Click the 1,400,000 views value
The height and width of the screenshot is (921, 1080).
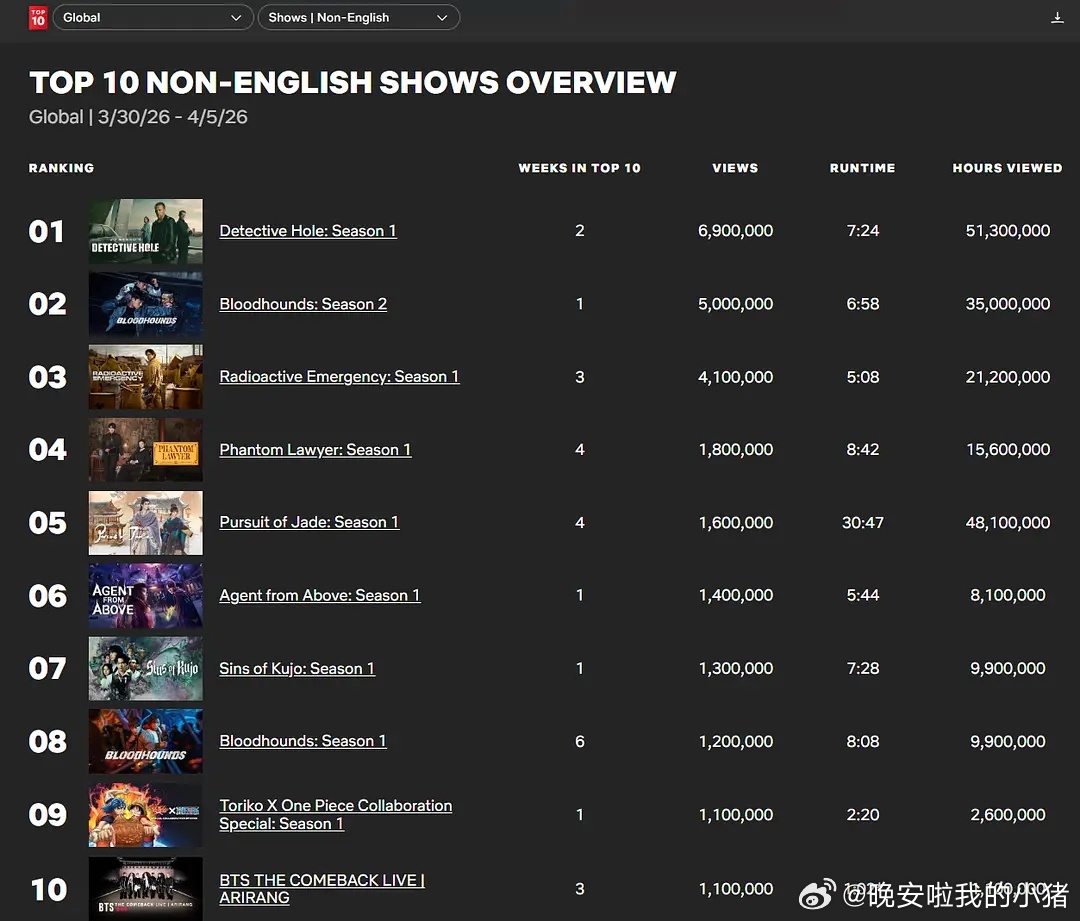tap(736, 595)
